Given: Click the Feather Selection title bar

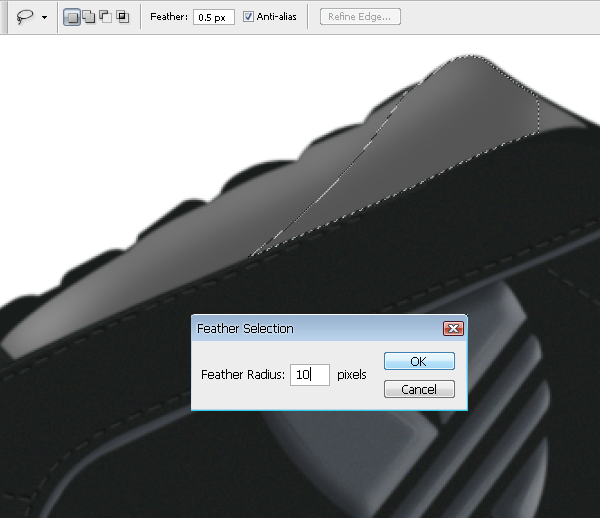Looking at the screenshot, I should [x=329, y=328].
